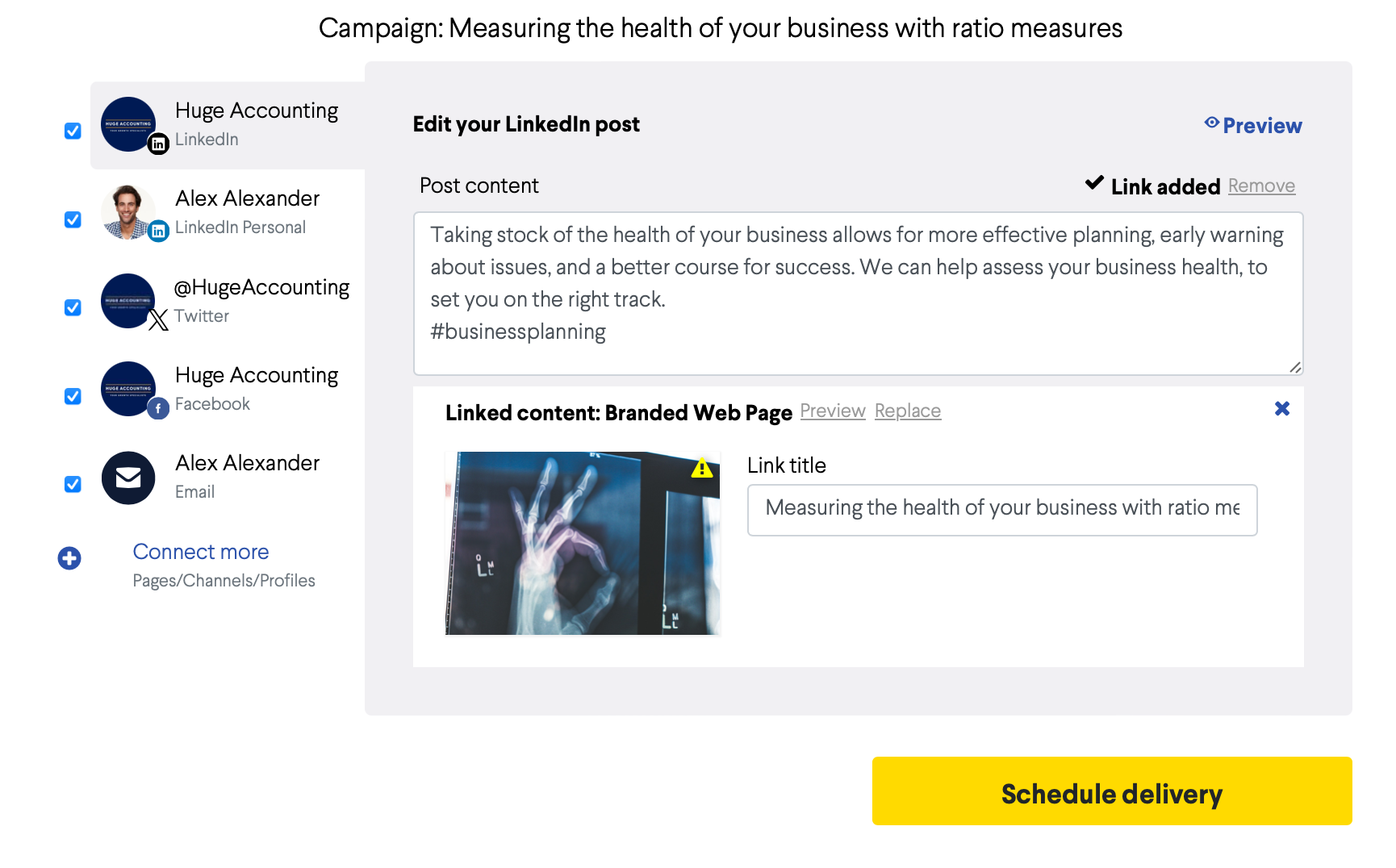This screenshot has width=1396, height=868.
Task: Replace the linked Branded Web Page content
Action: [x=907, y=411]
